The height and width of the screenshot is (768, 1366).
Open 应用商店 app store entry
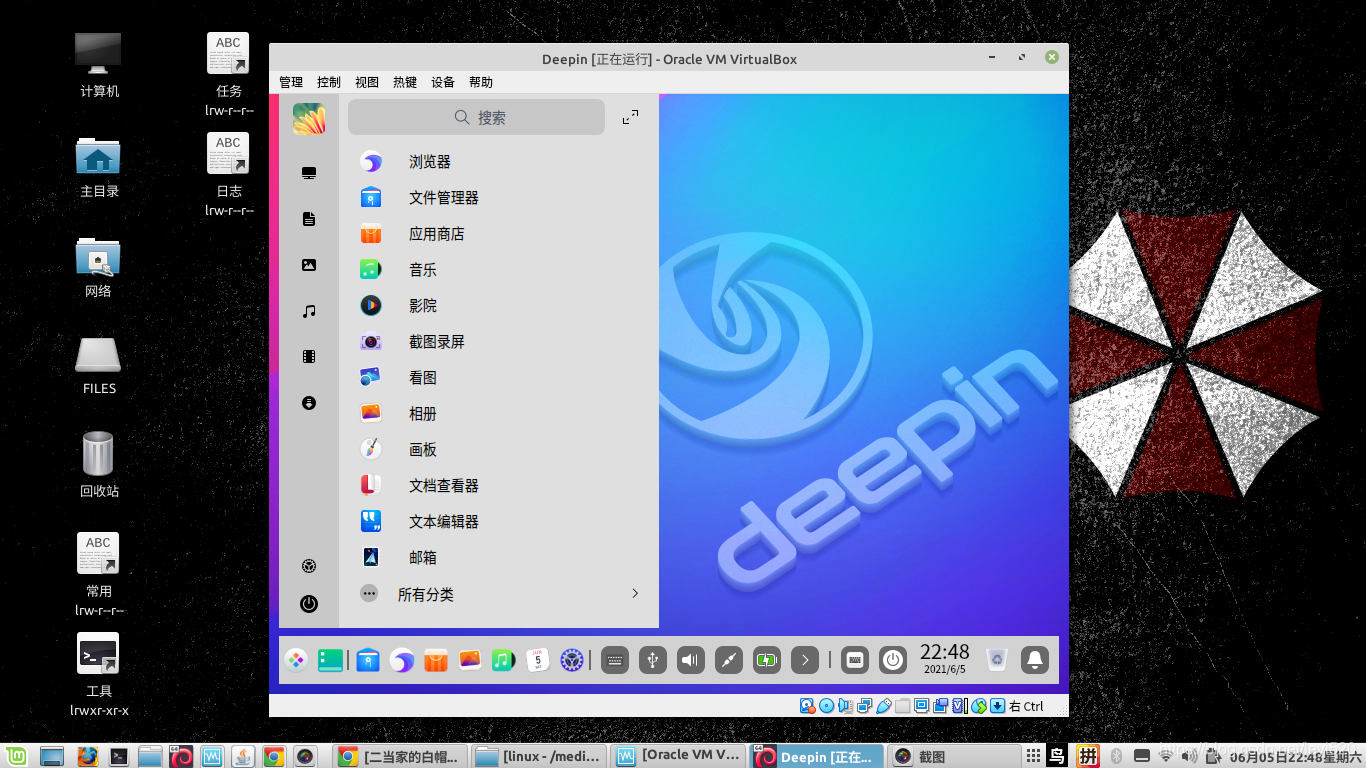click(x=499, y=234)
